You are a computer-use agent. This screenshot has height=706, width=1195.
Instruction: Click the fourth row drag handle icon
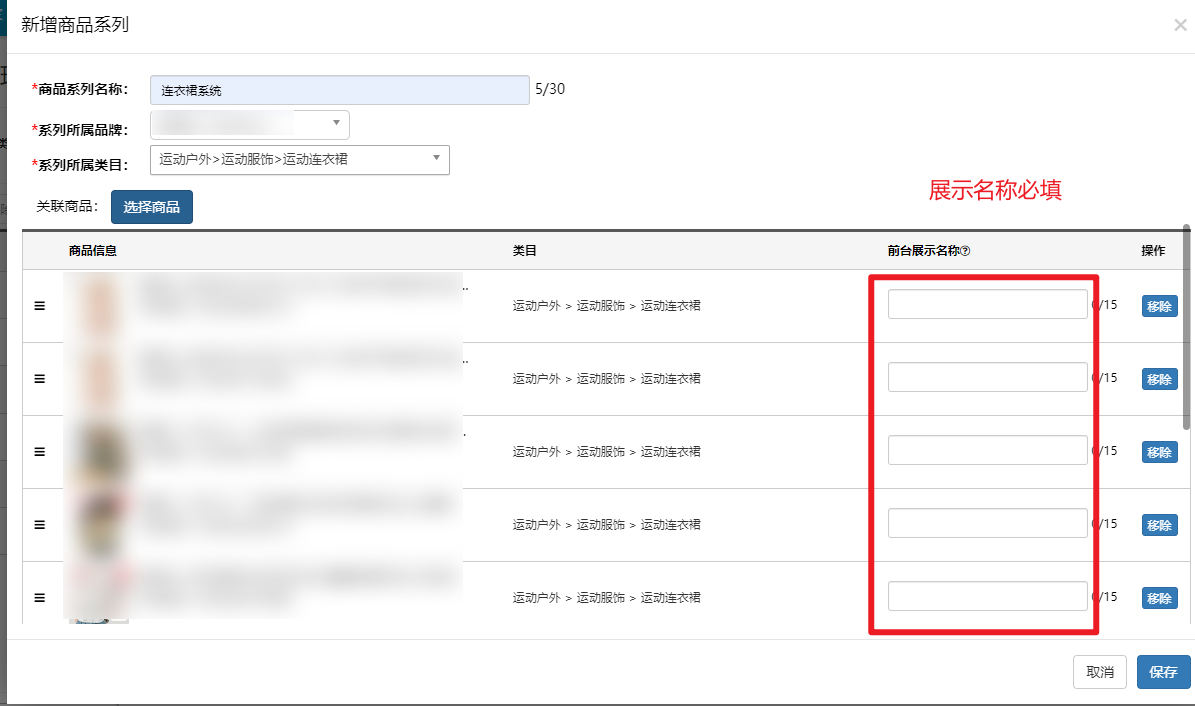(40, 525)
